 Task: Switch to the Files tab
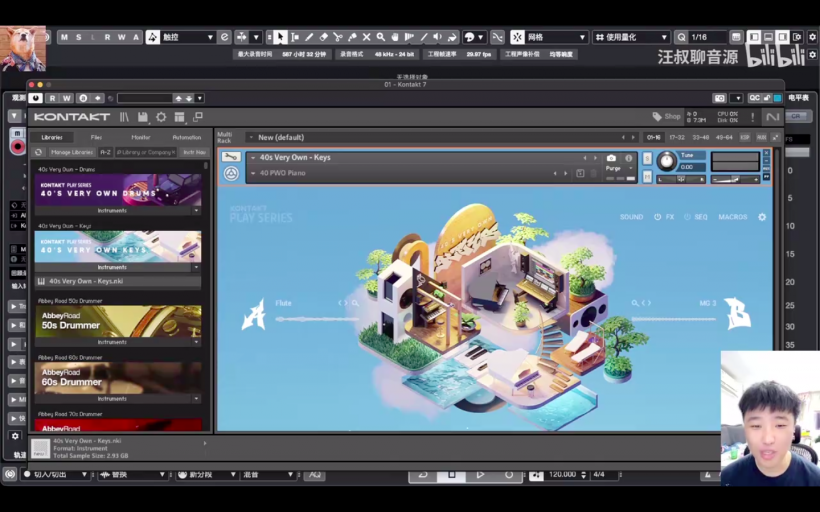click(x=96, y=138)
